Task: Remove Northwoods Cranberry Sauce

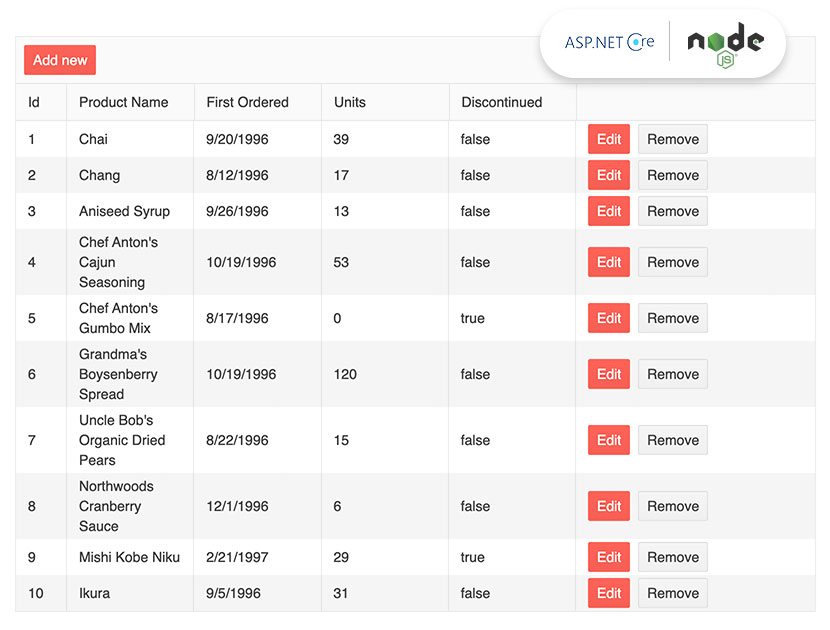Action: [x=672, y=506]
